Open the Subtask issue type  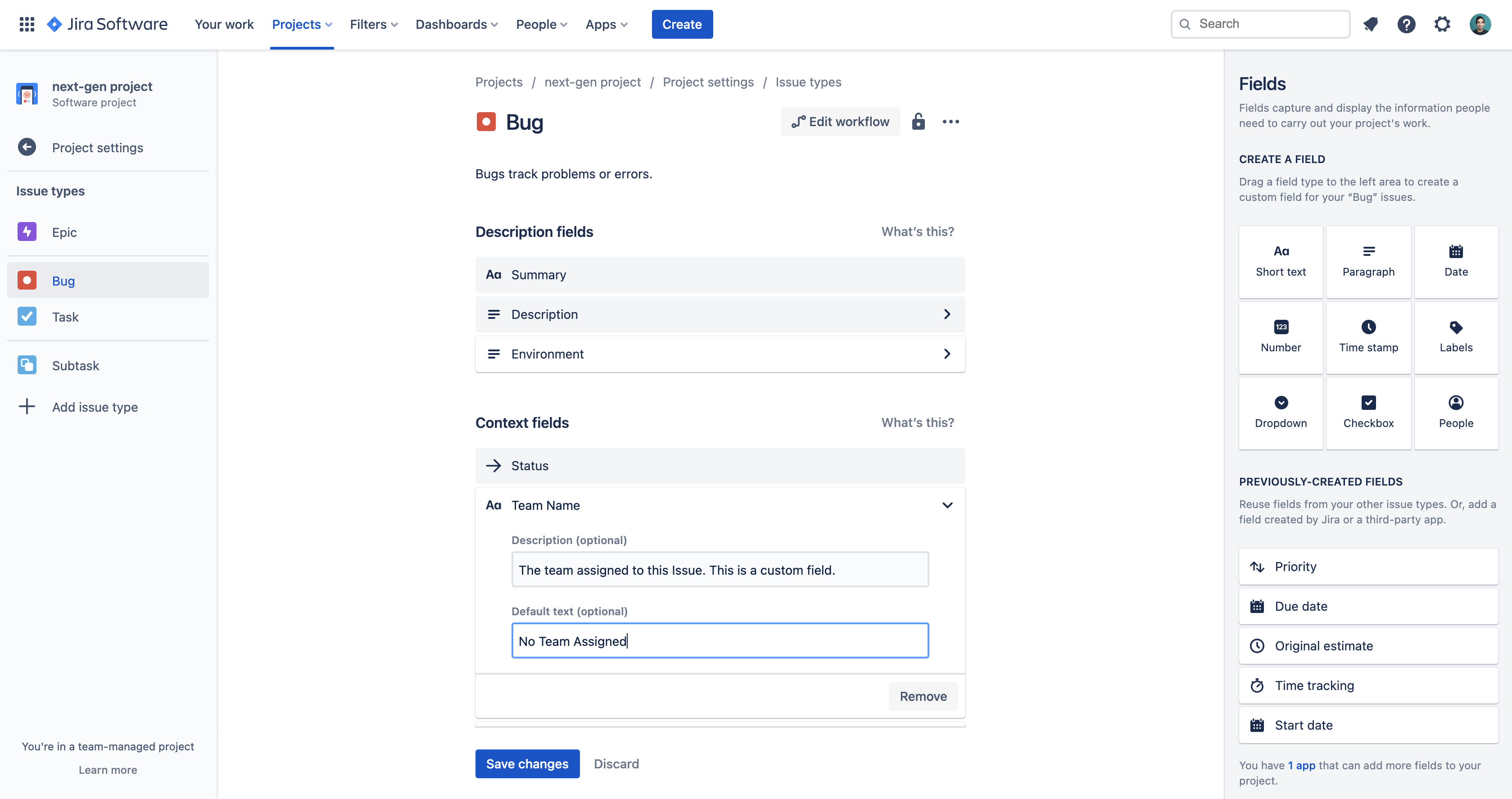coord(75,364)
